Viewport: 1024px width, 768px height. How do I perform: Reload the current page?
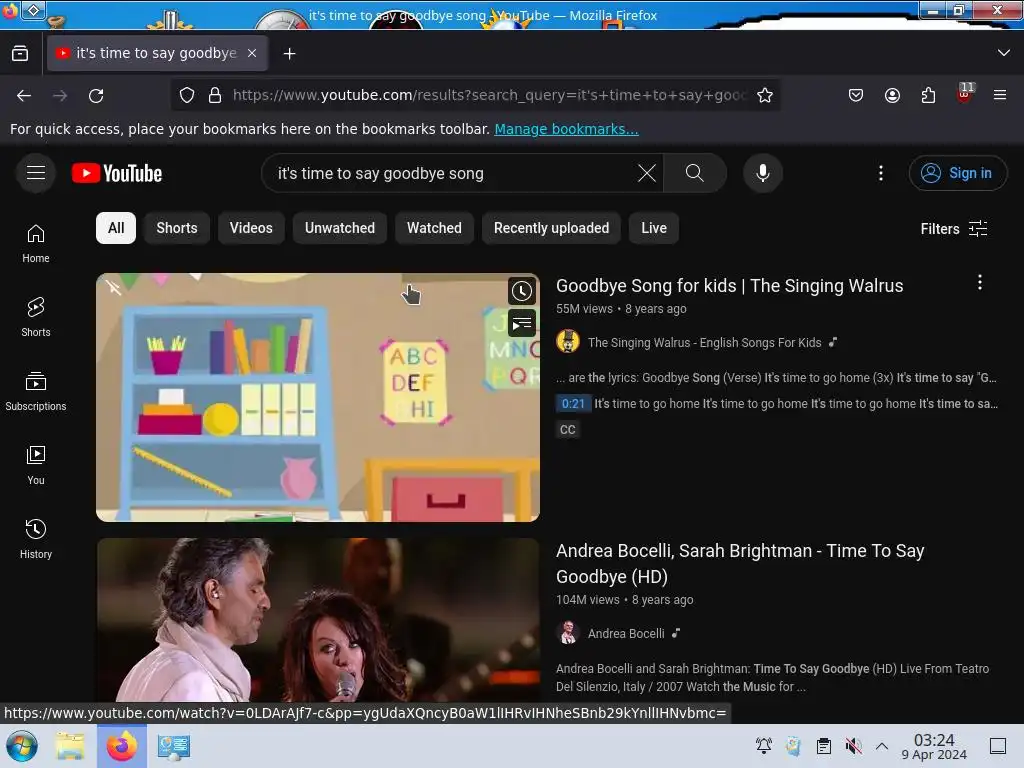[x=96, y=95]
